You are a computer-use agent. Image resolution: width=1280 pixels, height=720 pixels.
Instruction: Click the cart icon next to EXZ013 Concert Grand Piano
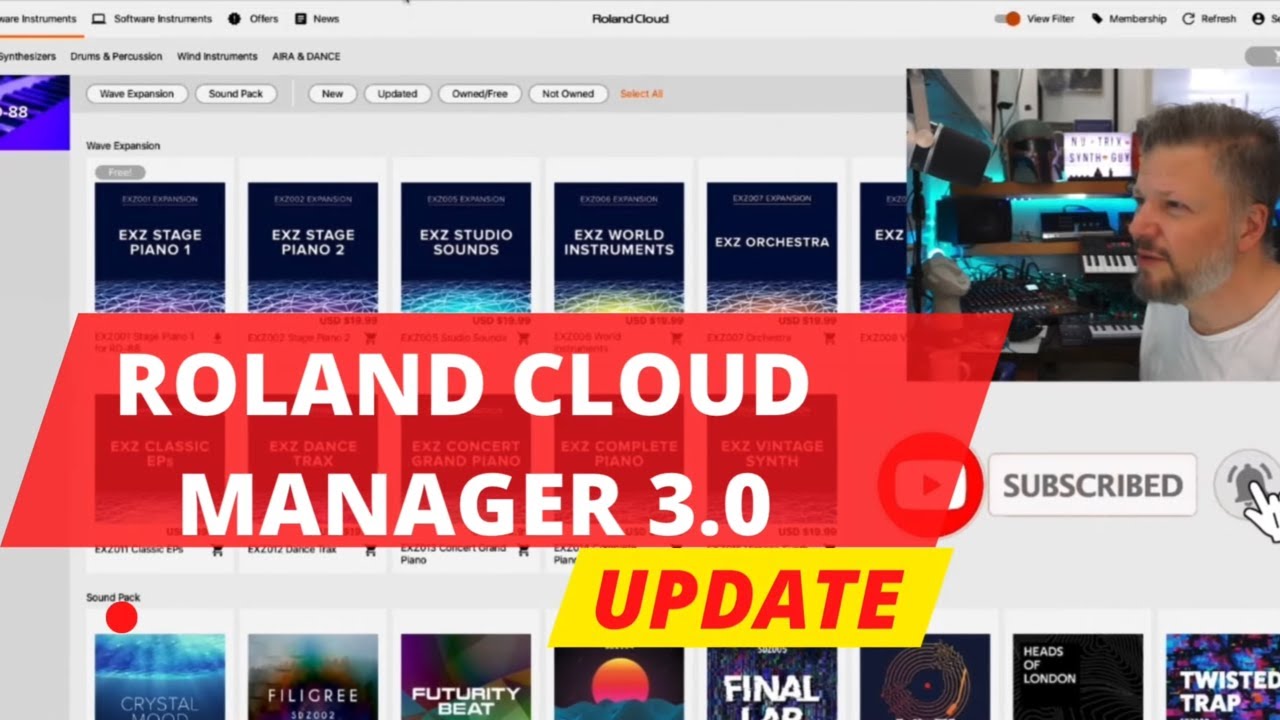pyautogui.click(x=523, y=550)
